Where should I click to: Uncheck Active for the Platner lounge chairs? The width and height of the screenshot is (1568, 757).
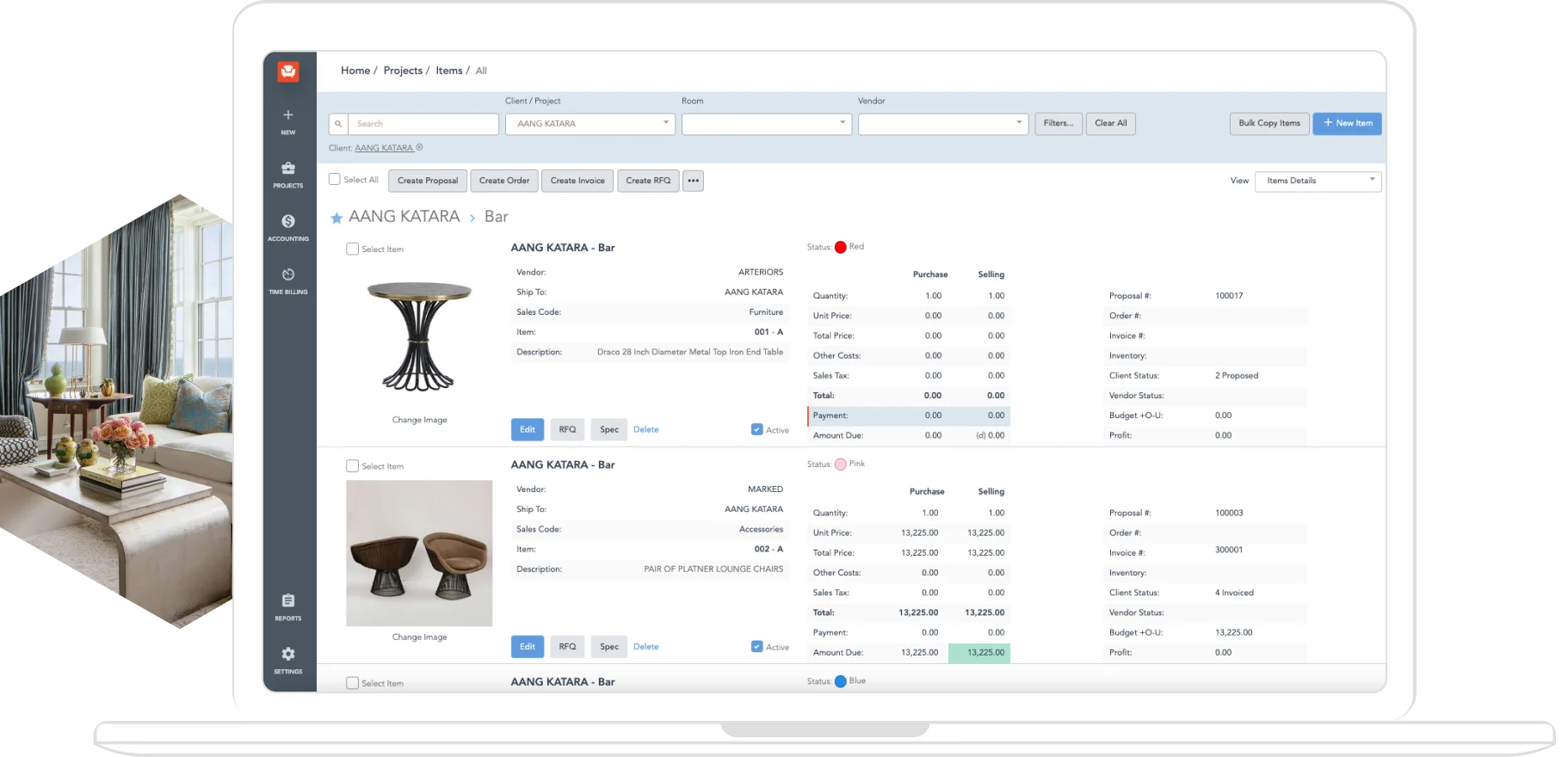pos(756,647)
